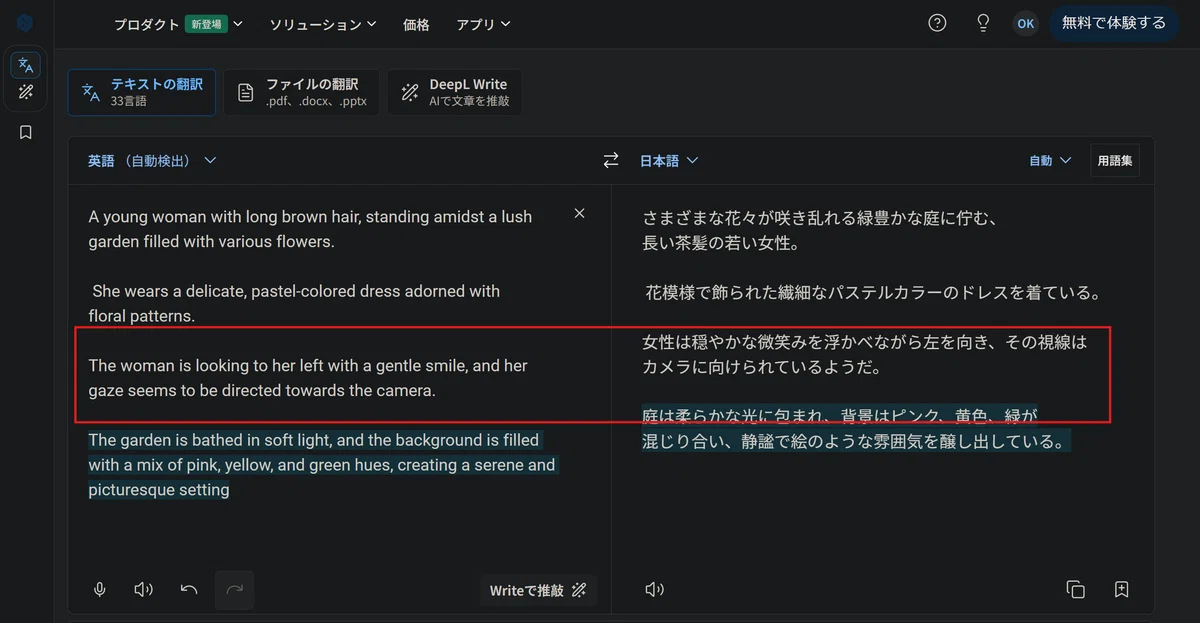The width and height of the screenshot is (1200, 623).
Task: Switch to the DeepL Write tab
Action: (x=454, y=92)
